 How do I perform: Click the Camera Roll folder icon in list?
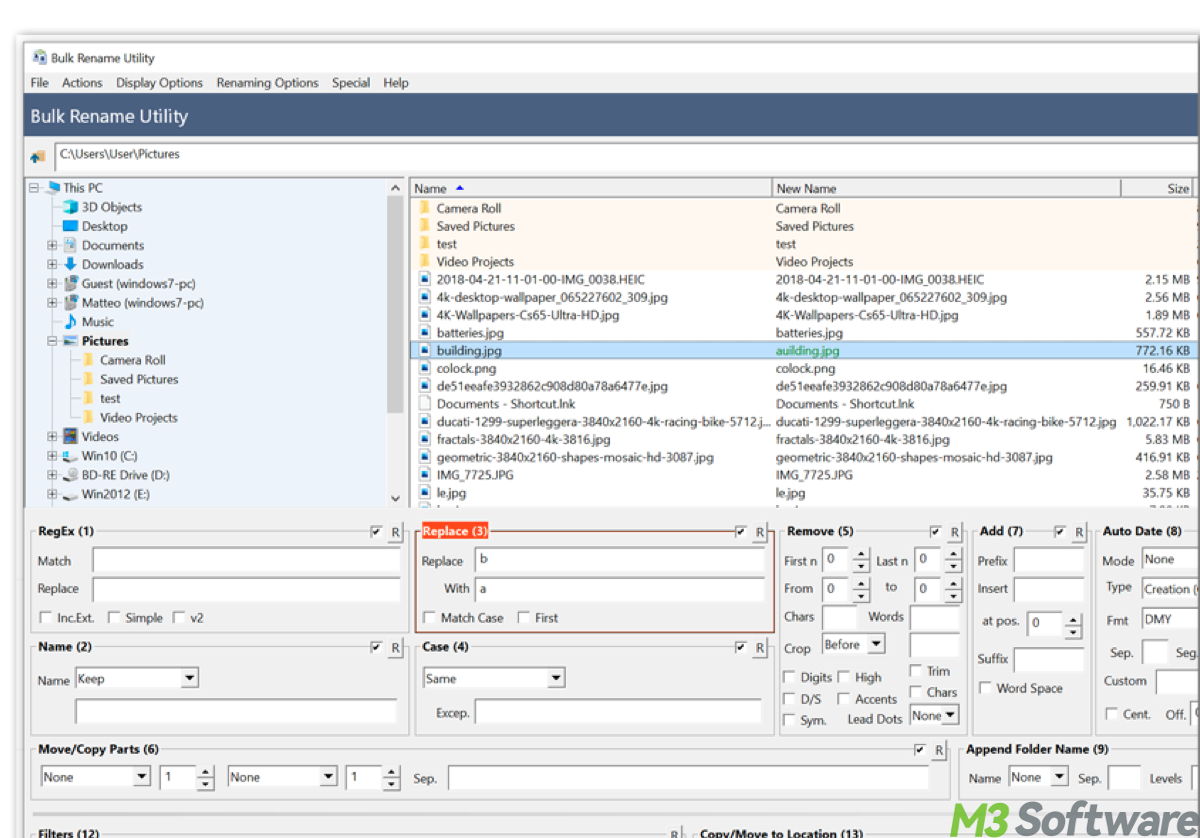tap(424, 208)
